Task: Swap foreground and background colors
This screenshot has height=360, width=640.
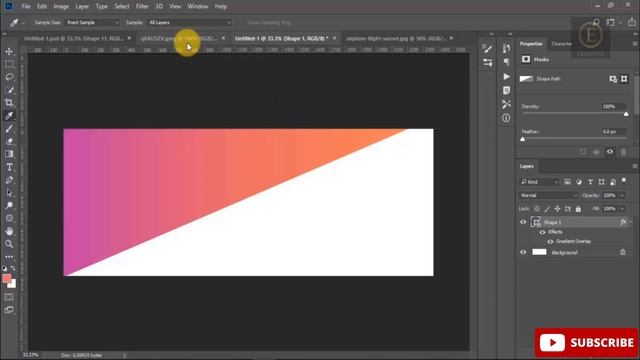Action: pyautogui.click(x=13, y=268)
